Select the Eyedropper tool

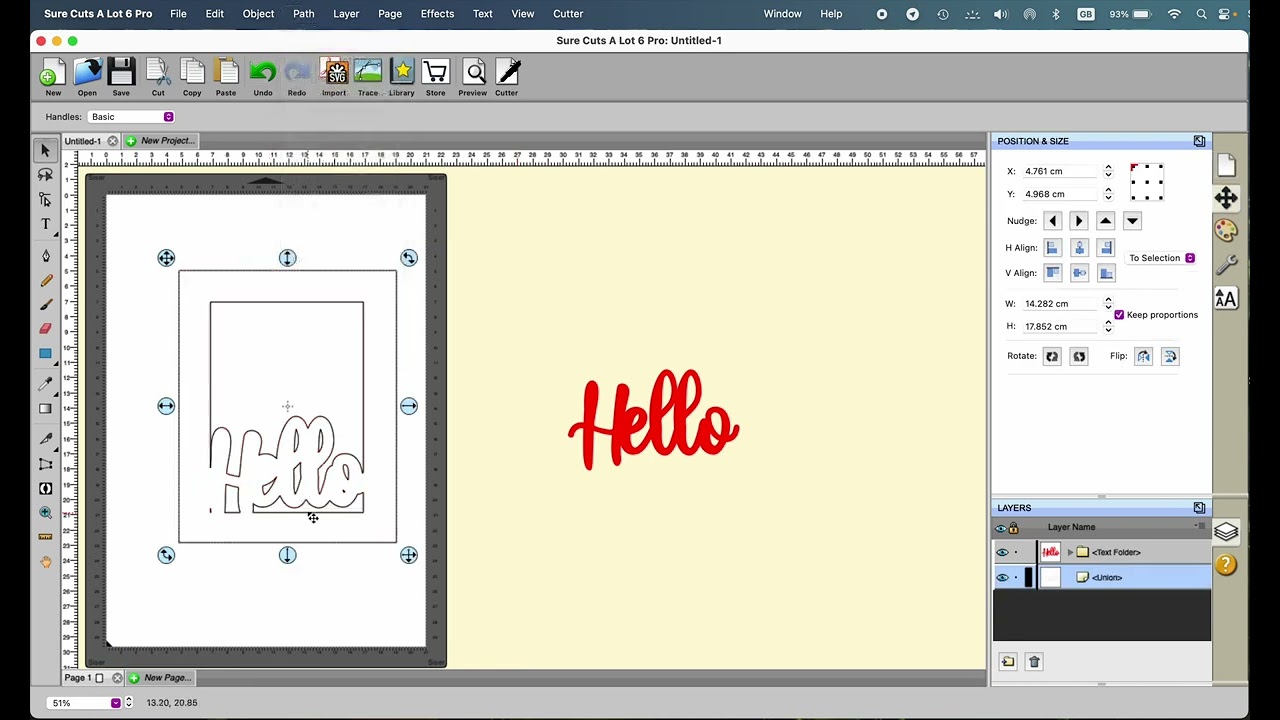point(45,384)
